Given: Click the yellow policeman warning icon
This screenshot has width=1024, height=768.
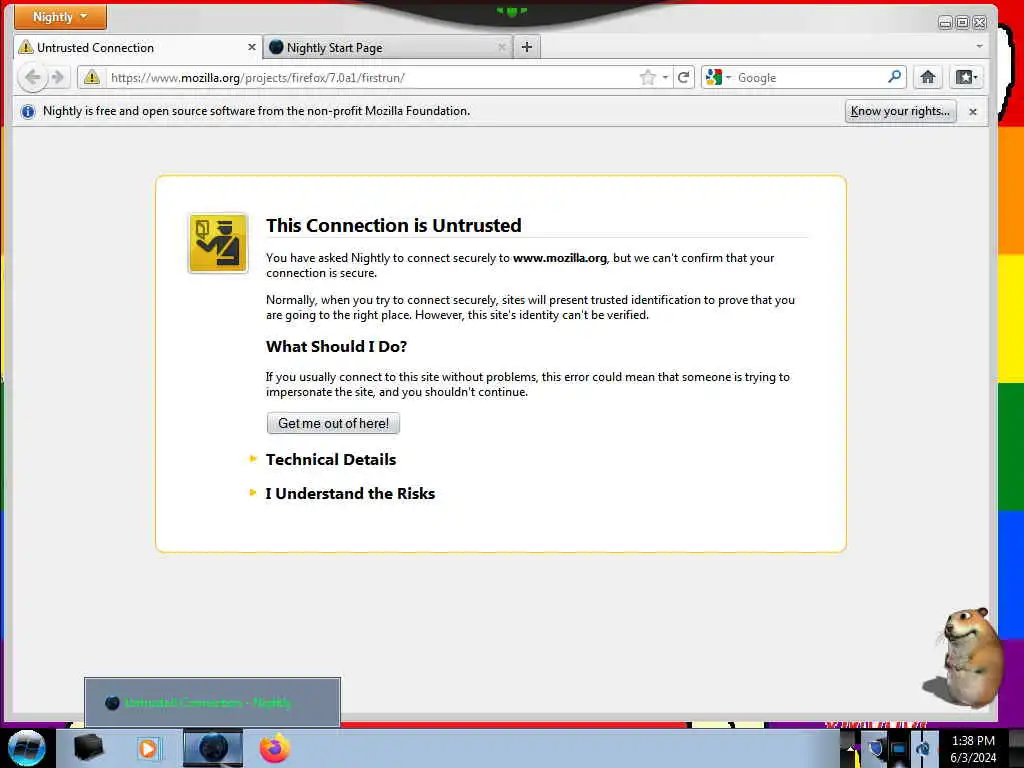Looking at the screenshot, I should point(218,243).
